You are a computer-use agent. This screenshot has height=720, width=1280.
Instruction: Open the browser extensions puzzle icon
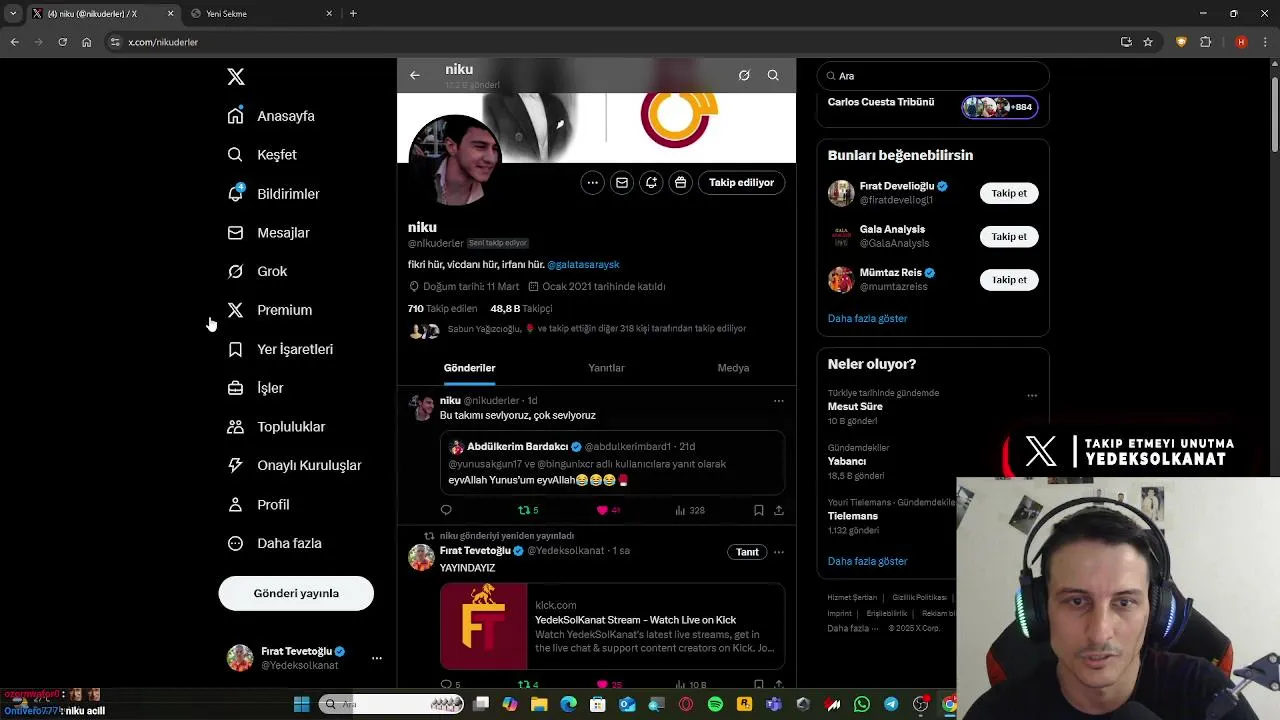point(1205,42)
